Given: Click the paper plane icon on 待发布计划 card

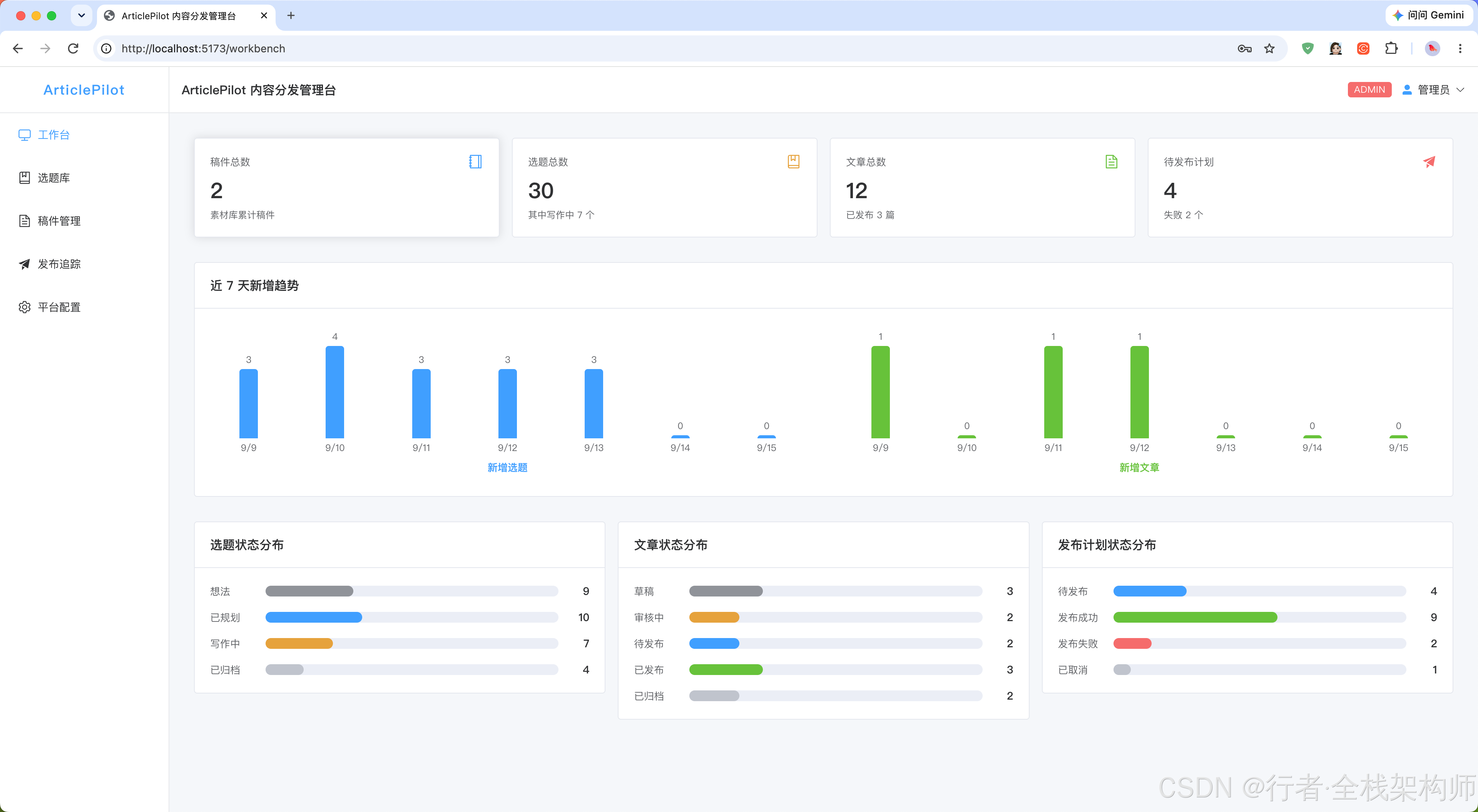Looking at the screenshot, I should click(x=1429, y=162).
